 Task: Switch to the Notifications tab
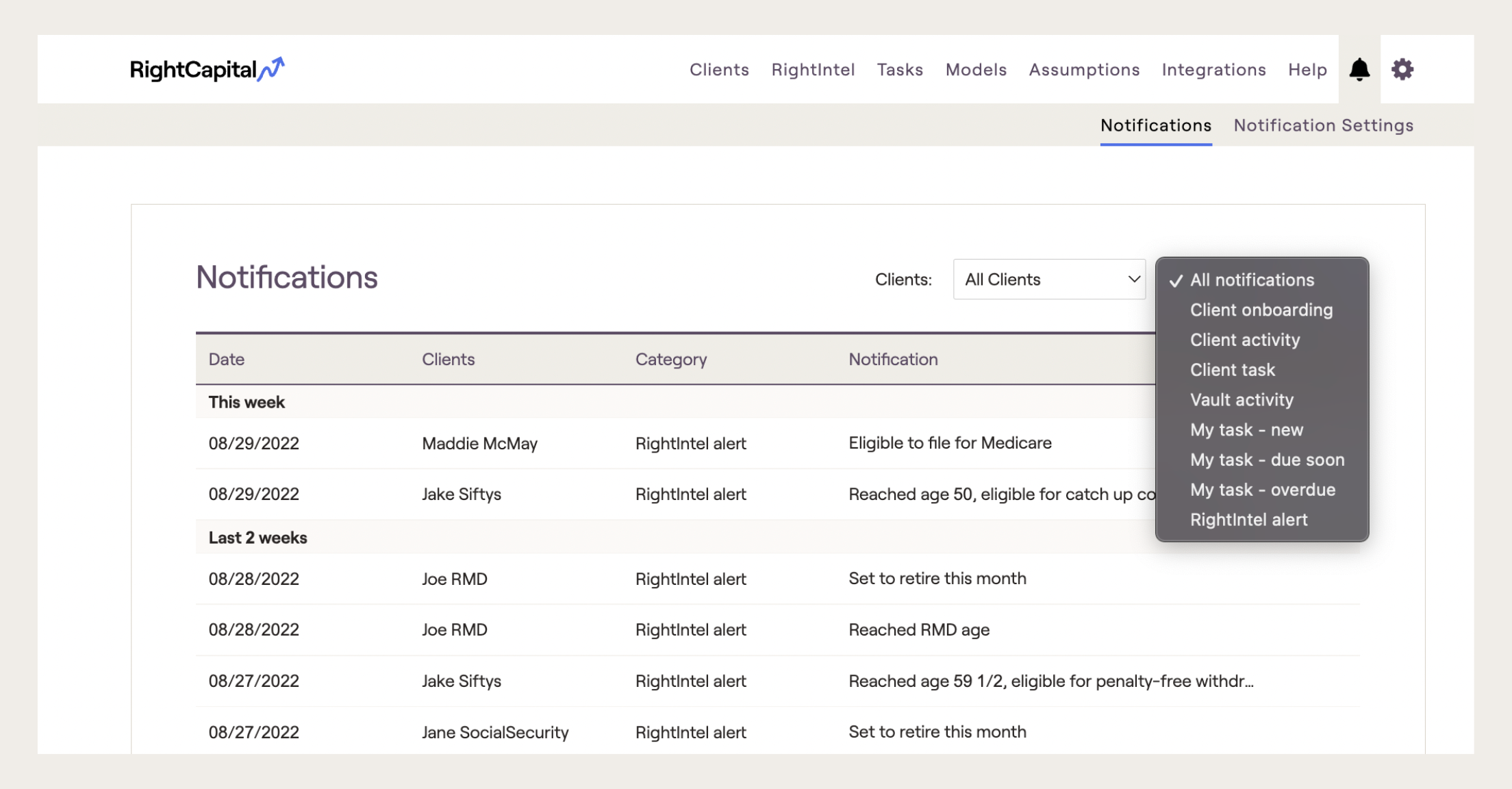point(1156,125)
